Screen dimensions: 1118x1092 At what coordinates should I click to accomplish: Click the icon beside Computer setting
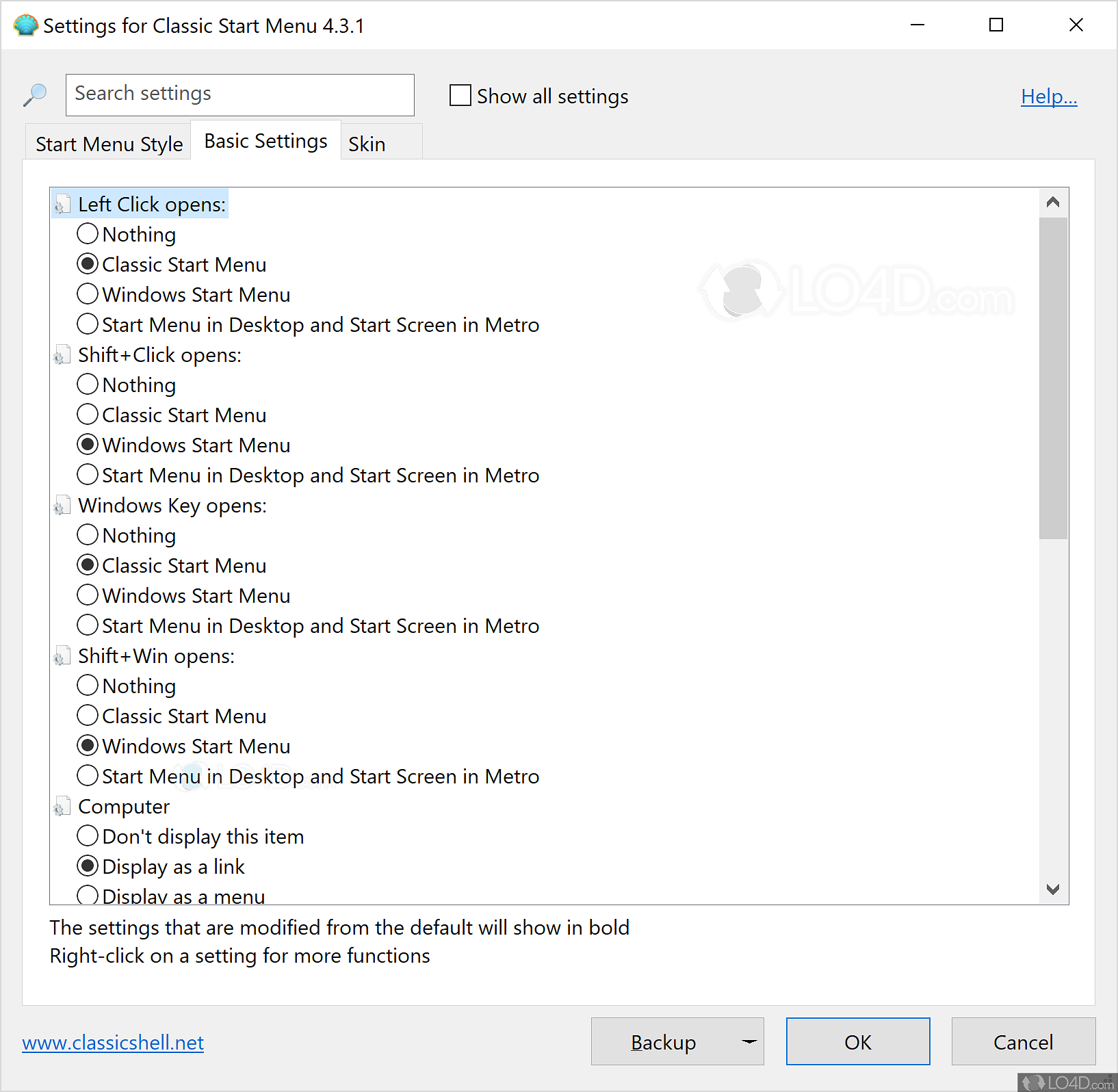(x=62, y=807)
